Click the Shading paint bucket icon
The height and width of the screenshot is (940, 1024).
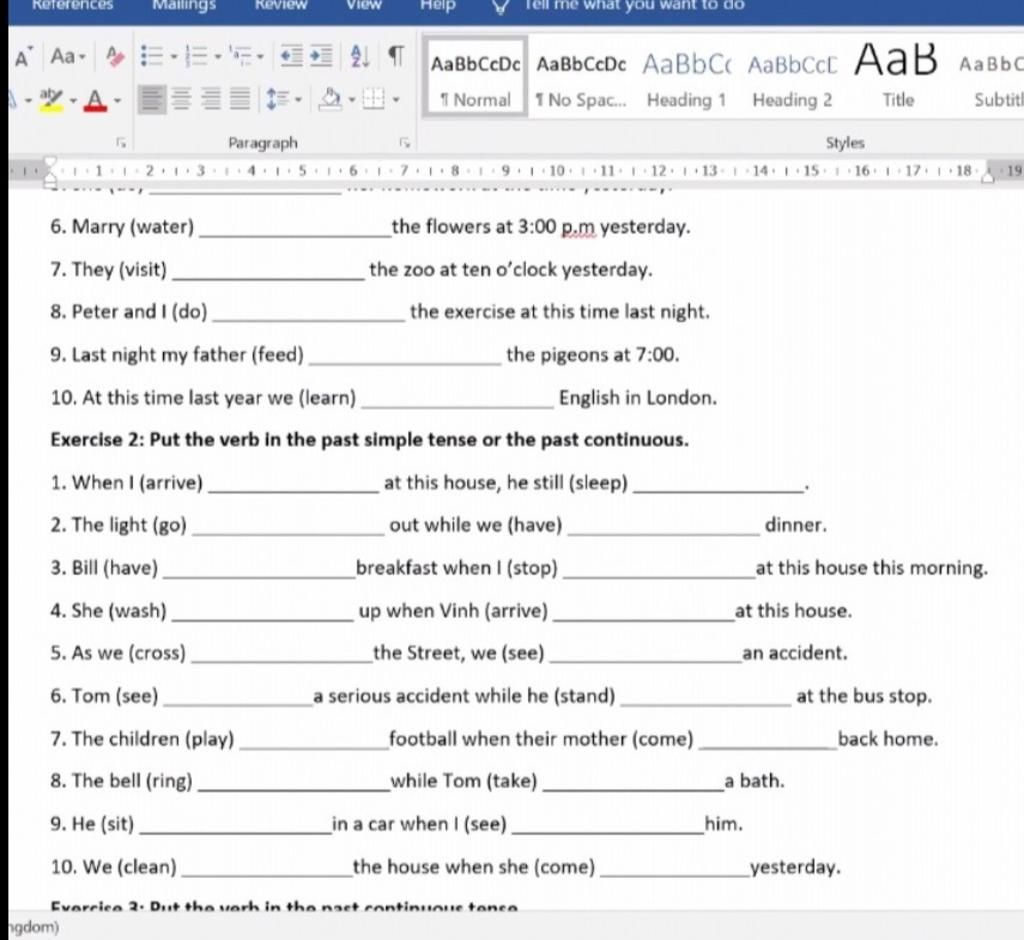330,99
